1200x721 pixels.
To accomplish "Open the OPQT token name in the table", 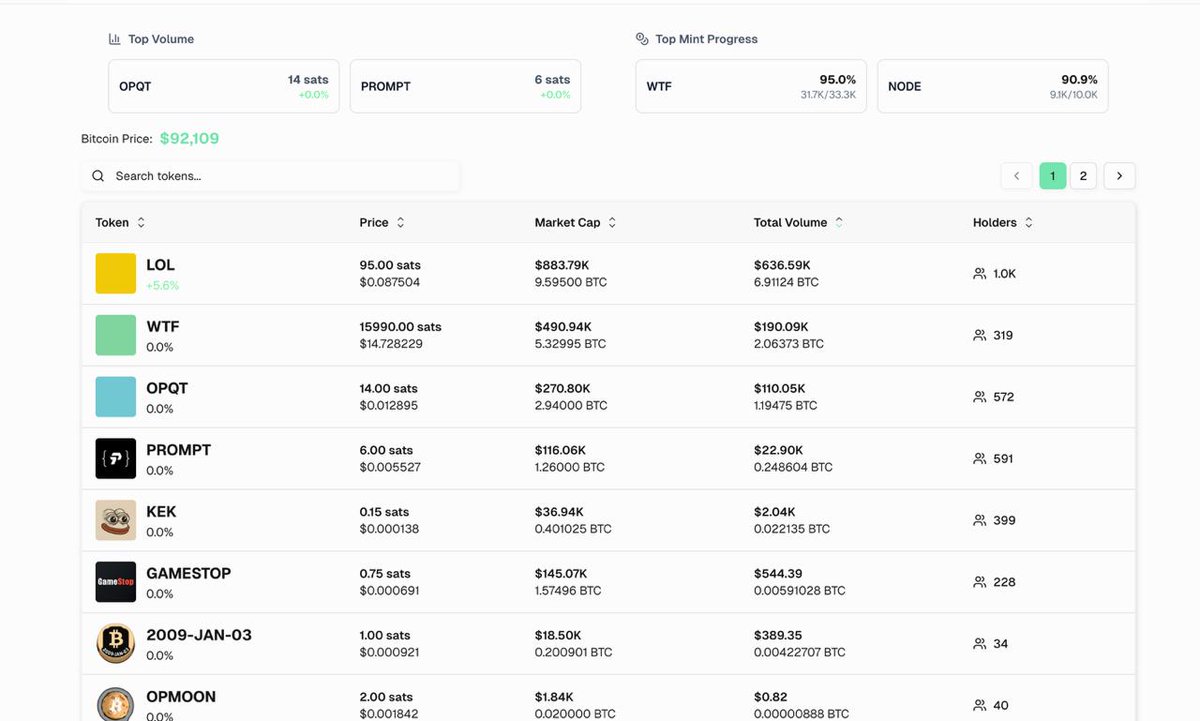I will pos(167,388).
